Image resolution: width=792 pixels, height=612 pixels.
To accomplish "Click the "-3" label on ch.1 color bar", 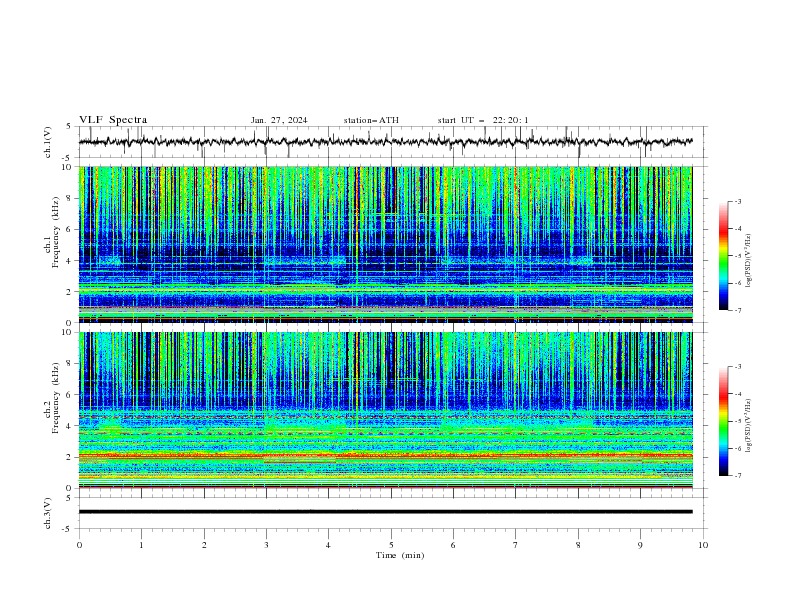I will point(738,201).
